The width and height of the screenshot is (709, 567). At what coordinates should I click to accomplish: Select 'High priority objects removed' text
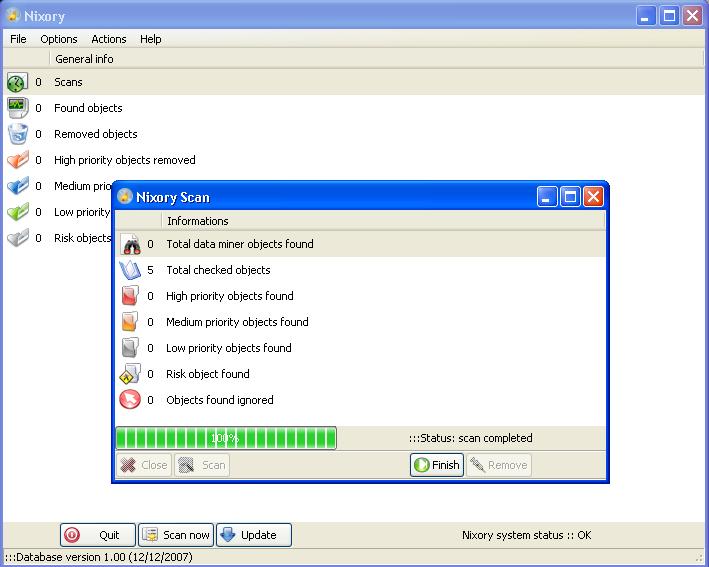click(125, 160)
